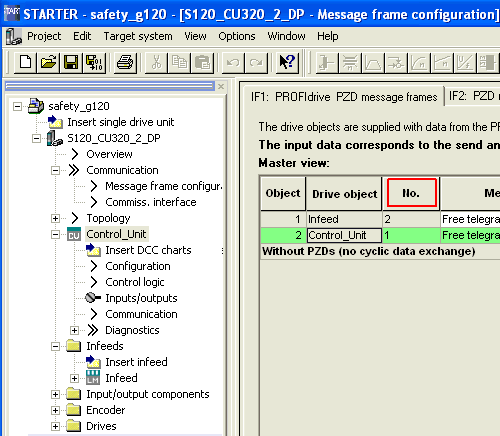Viewport: 500px width, 436px height.
Task: Click the Insert infeed icon
Action: [93, 362]
